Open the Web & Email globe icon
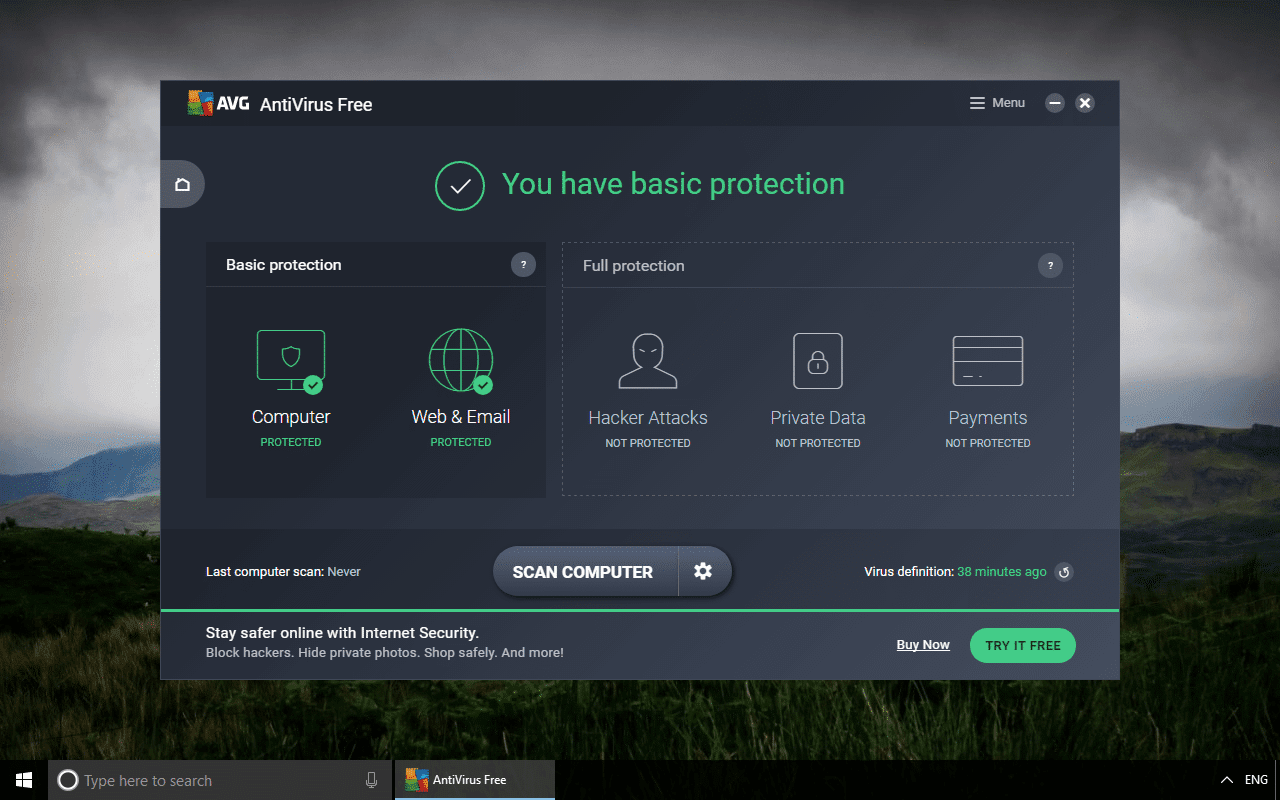 click(461, 361)
